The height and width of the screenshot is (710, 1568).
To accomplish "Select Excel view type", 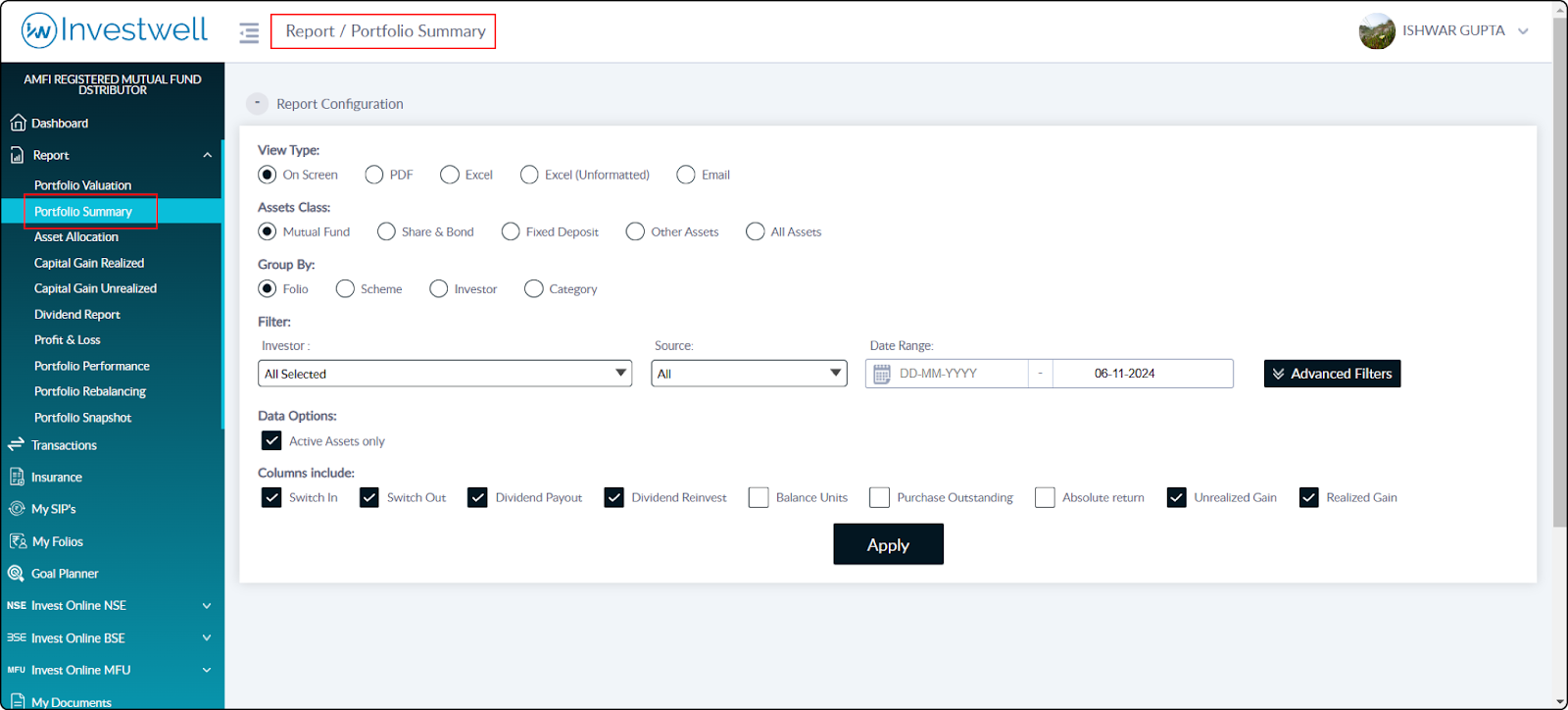I will [450, 175].
